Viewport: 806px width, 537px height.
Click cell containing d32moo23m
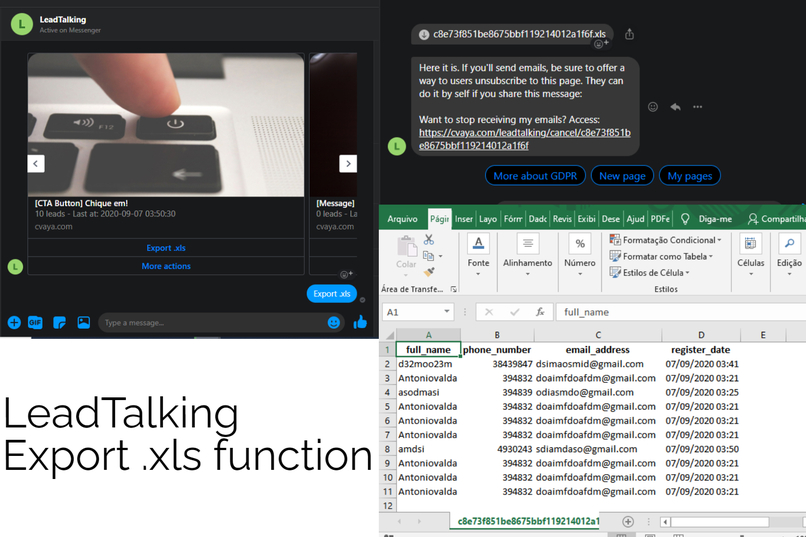(428, 364)
